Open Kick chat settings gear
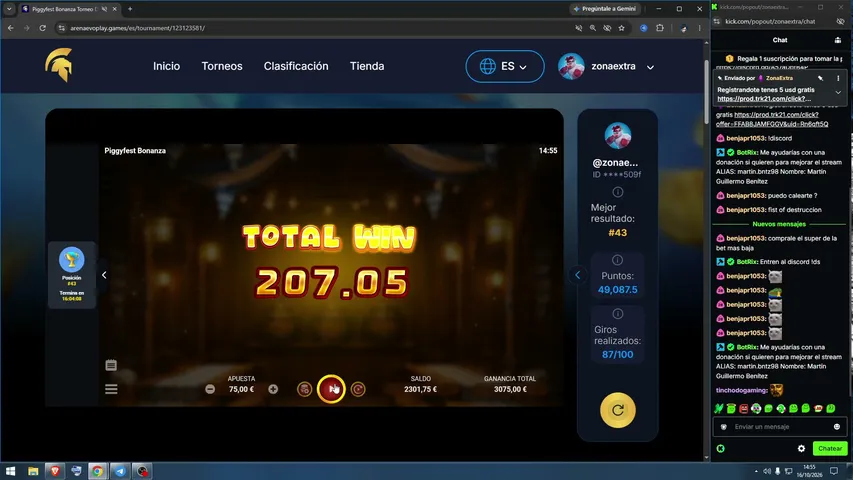The image size is (853, 480). [x=801, y=448]
